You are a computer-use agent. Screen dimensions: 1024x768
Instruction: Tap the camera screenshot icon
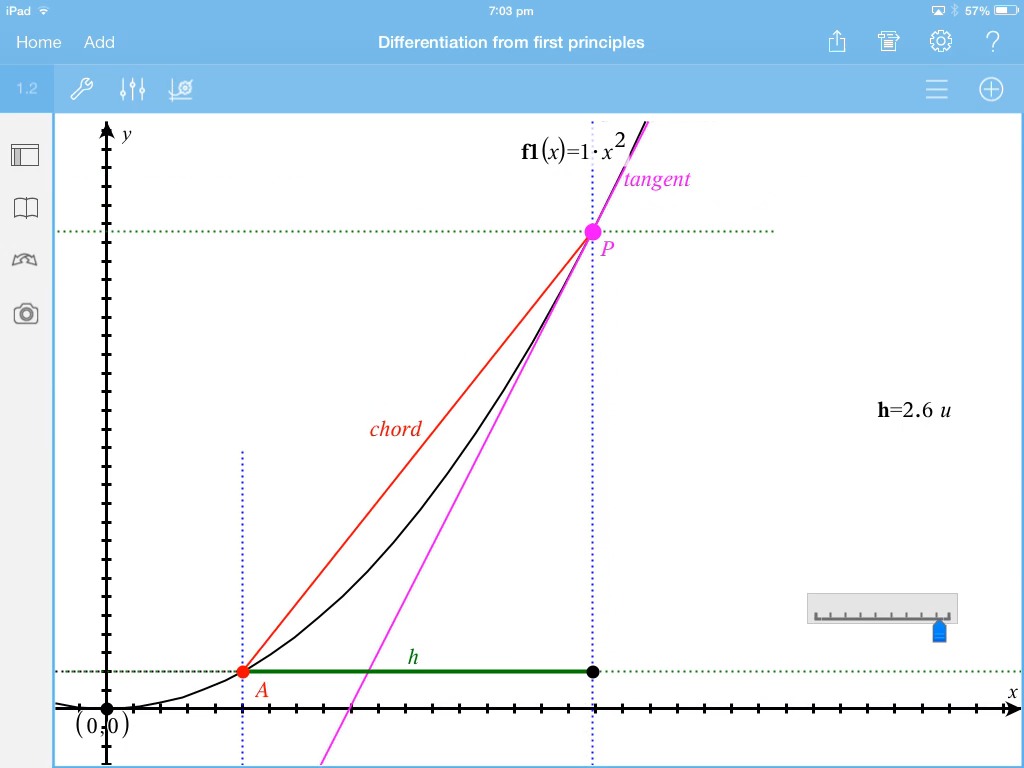[x=25, y=314]
